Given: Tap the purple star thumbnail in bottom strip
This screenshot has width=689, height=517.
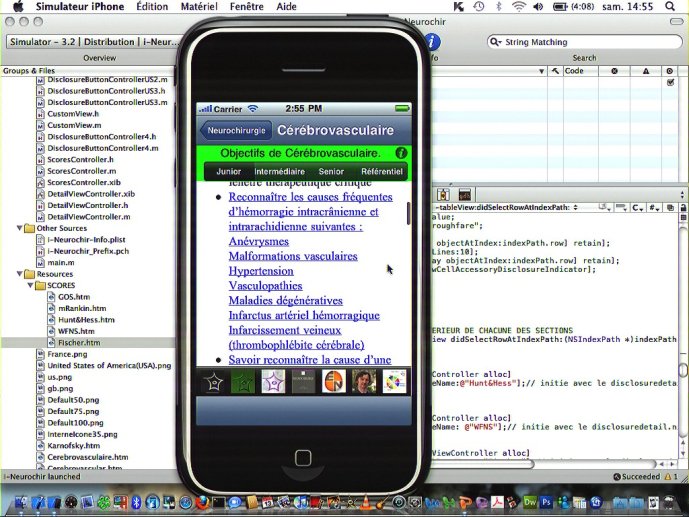Looking at the screenshot, I should 273,381.
